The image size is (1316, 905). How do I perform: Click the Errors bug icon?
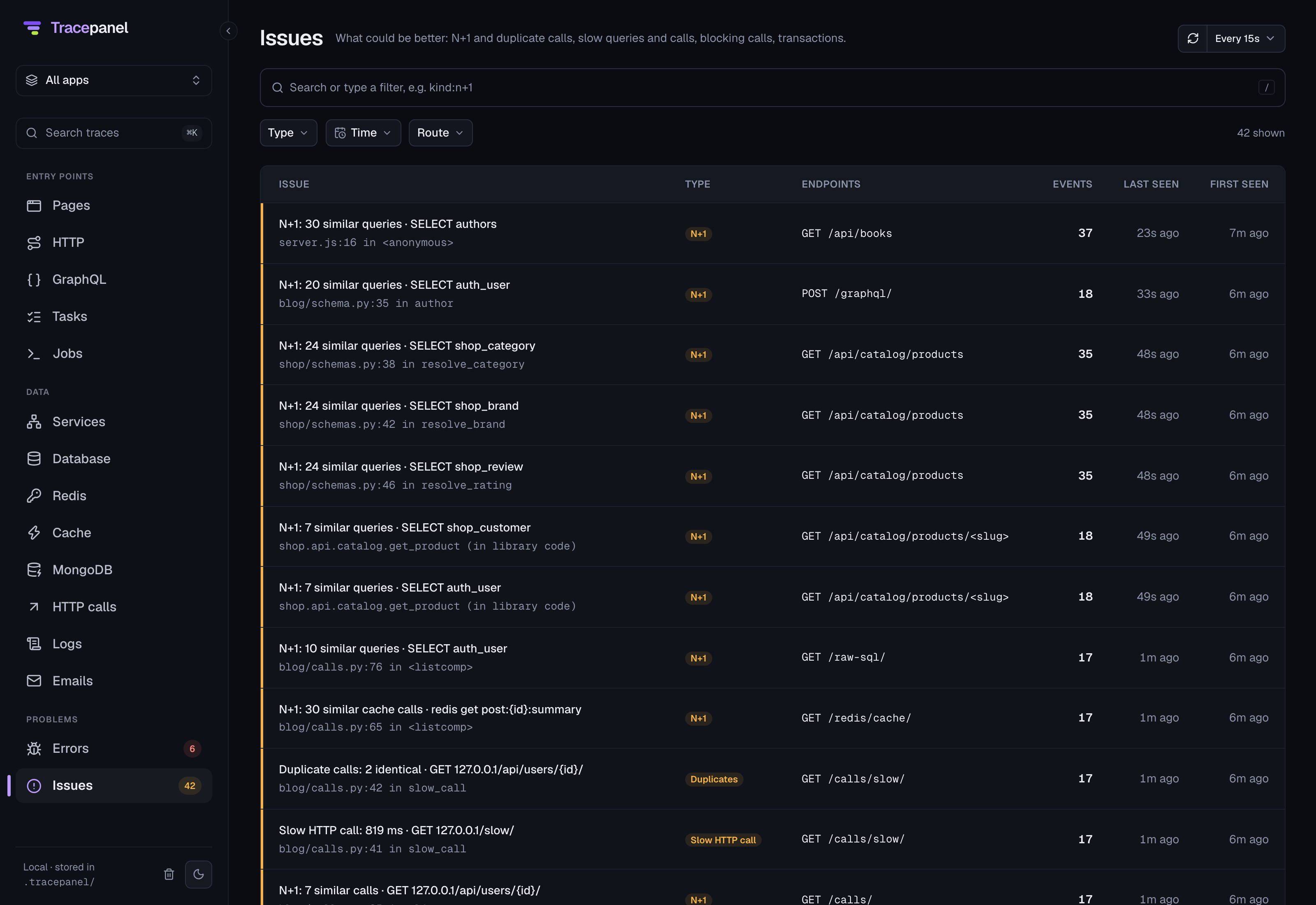34,749
